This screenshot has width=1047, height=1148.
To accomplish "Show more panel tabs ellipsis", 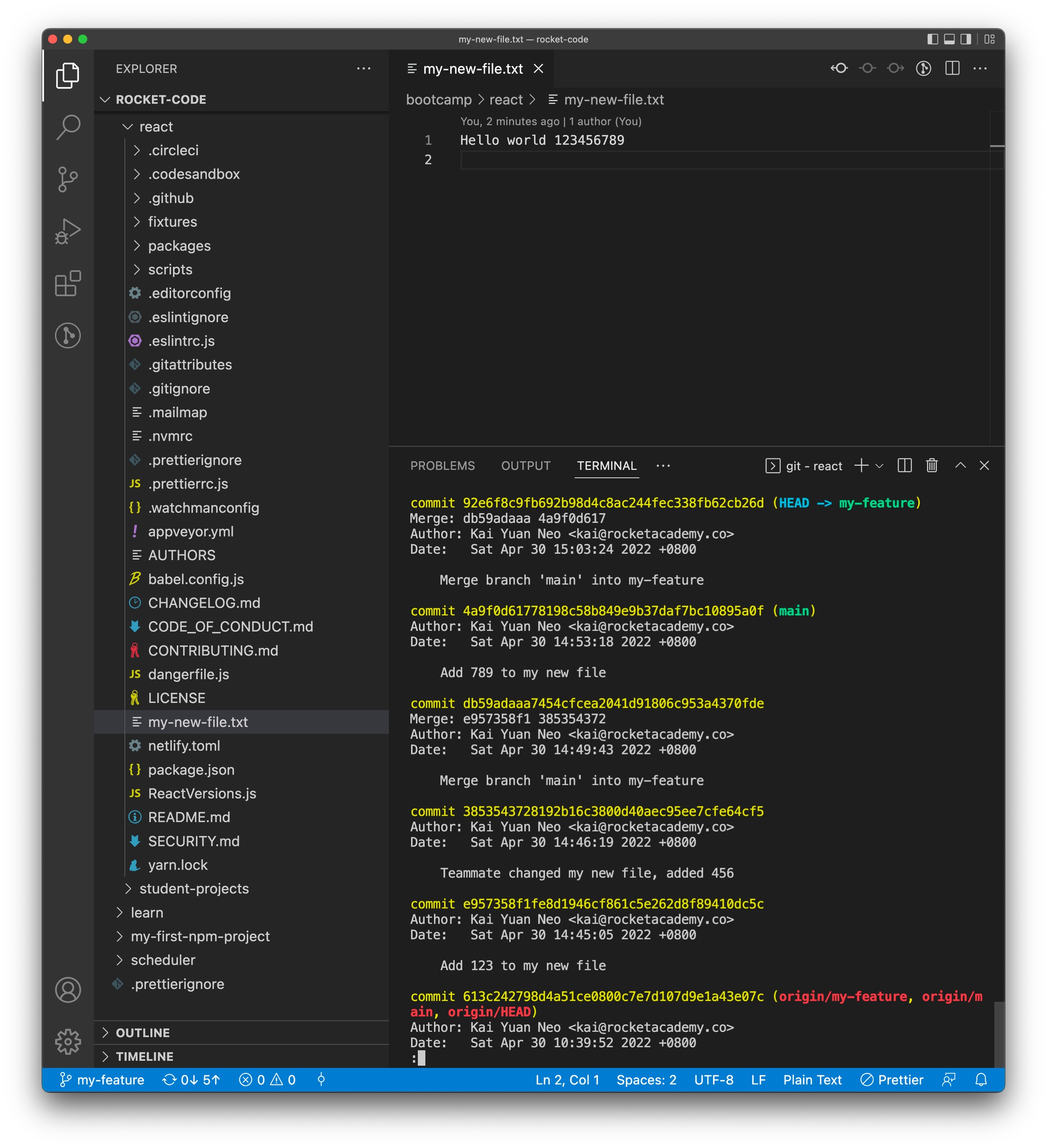I will [663, 466].
